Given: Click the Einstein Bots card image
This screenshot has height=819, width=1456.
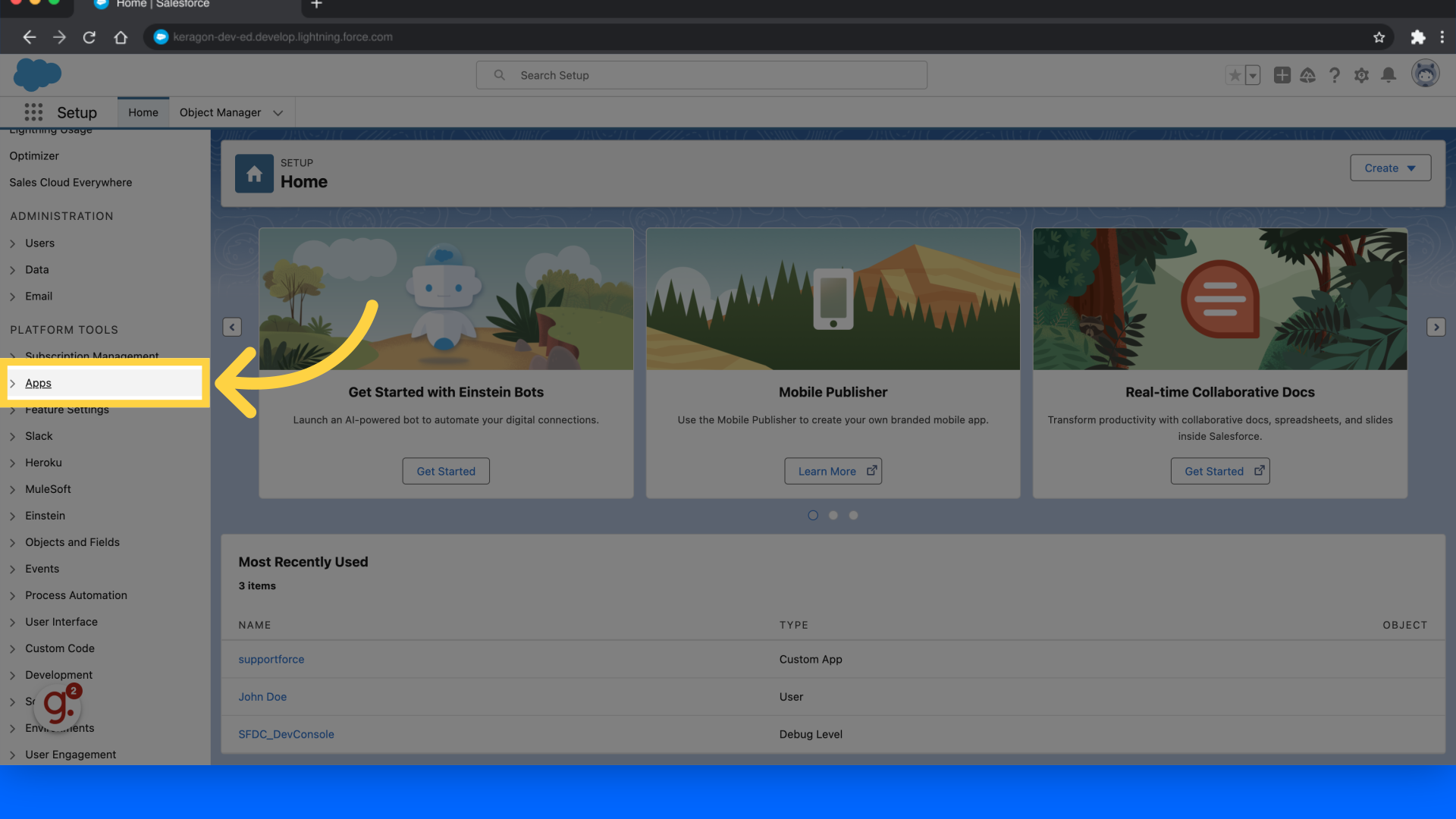Looking at the screenshot, I should coord(446,300).
